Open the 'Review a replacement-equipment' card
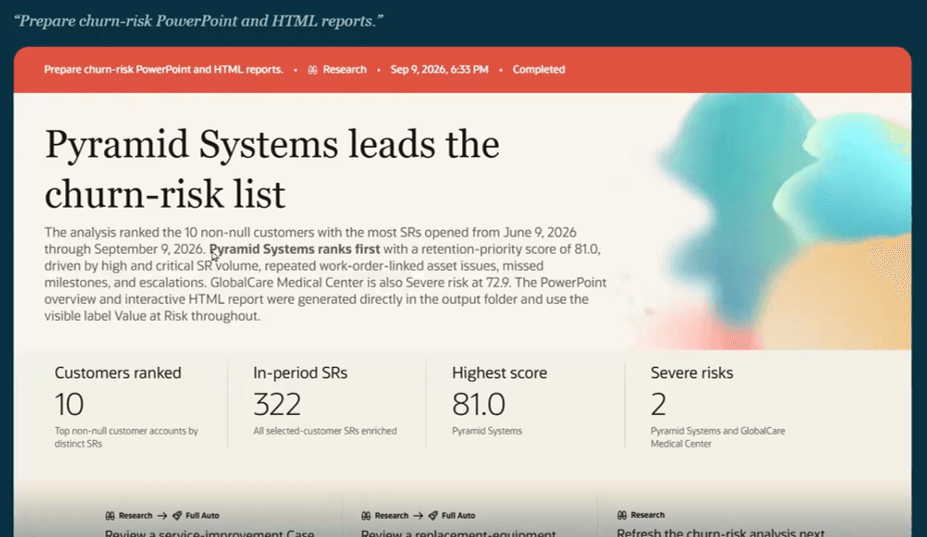The height and width of the screenshot is (537, 927). (x=458, y=532)
